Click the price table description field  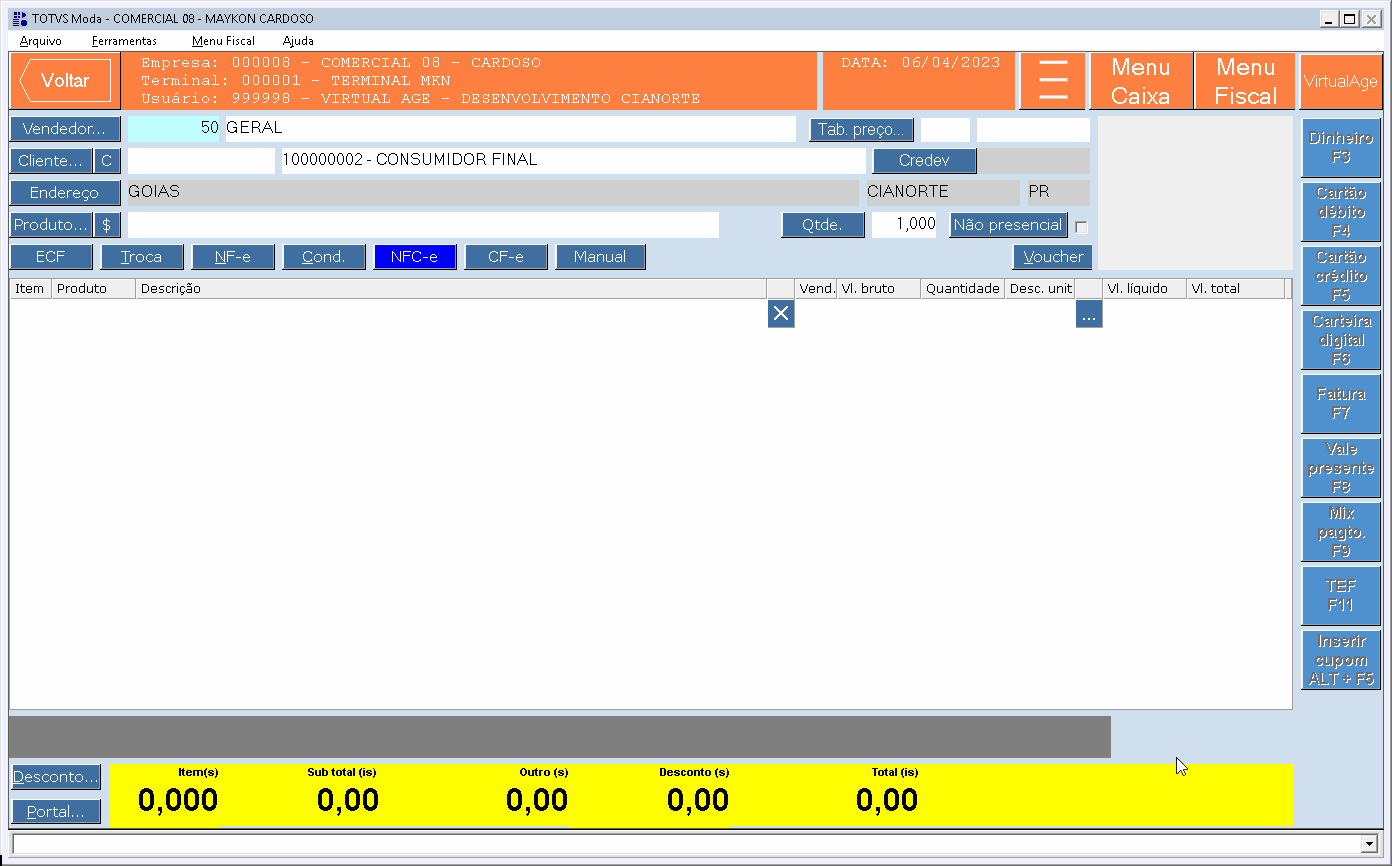(1033, 129)
